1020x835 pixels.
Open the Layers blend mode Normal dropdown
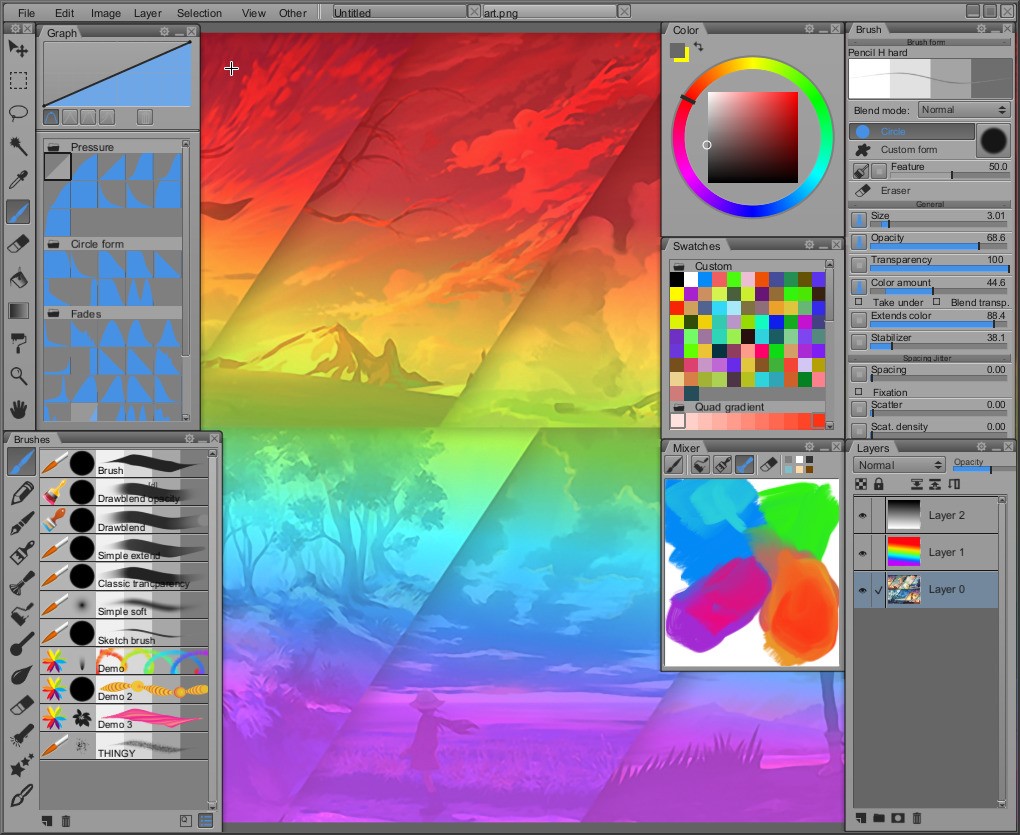(899, 465)
